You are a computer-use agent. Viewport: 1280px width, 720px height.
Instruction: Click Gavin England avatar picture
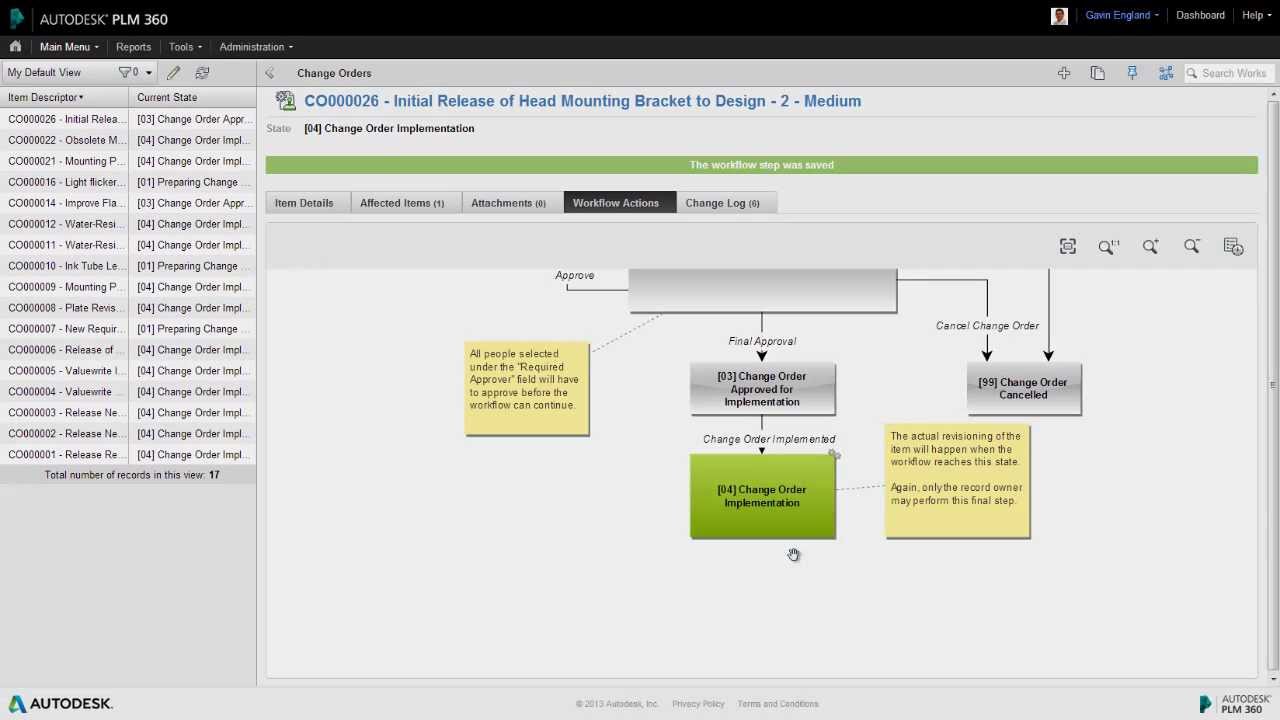[1060, 16]
